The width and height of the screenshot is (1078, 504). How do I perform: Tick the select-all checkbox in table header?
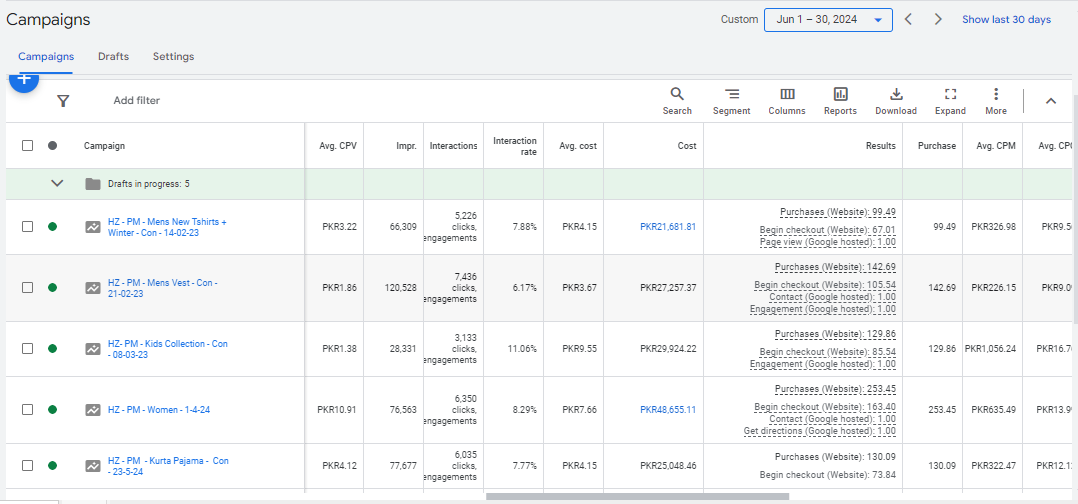coord(28,146)
